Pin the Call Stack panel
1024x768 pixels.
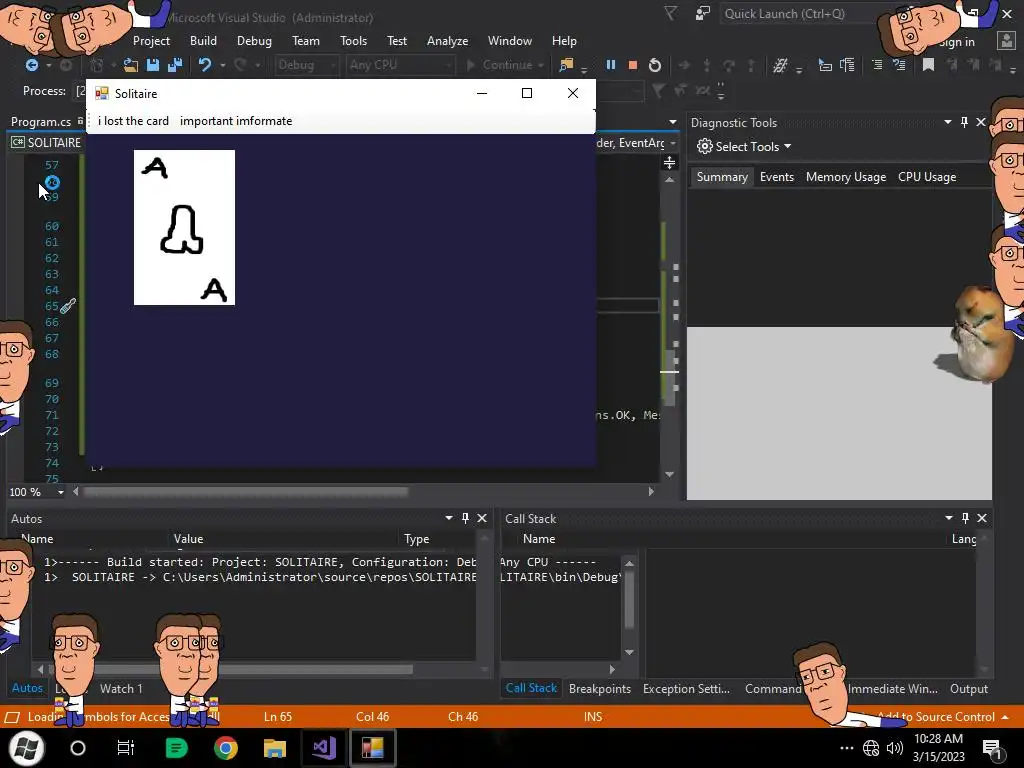[965, 518]
